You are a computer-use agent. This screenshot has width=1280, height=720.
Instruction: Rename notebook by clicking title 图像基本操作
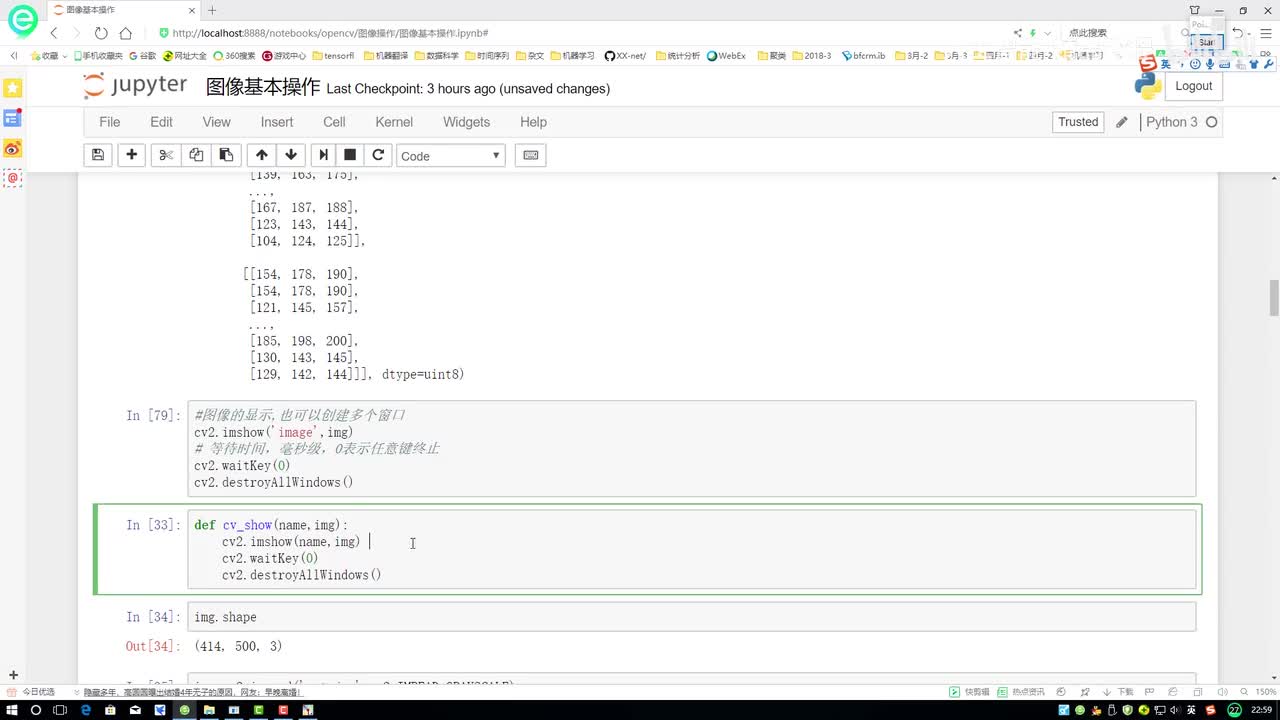(x=263, y=87)
